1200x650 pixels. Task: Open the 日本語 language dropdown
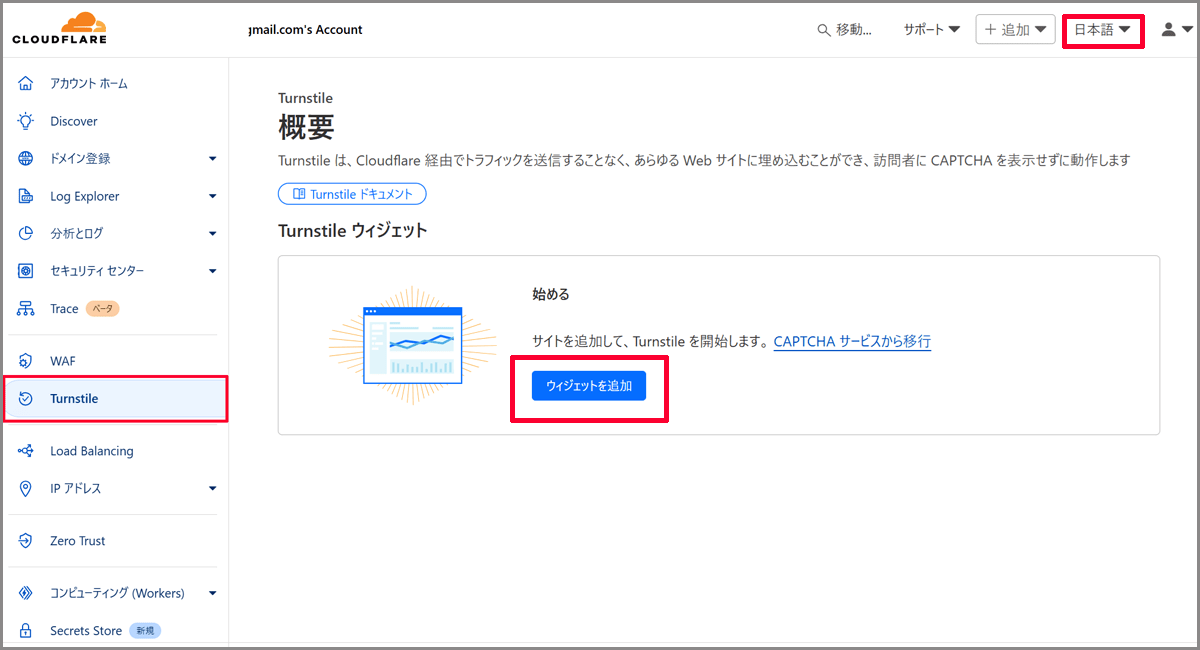point(1103,30)
